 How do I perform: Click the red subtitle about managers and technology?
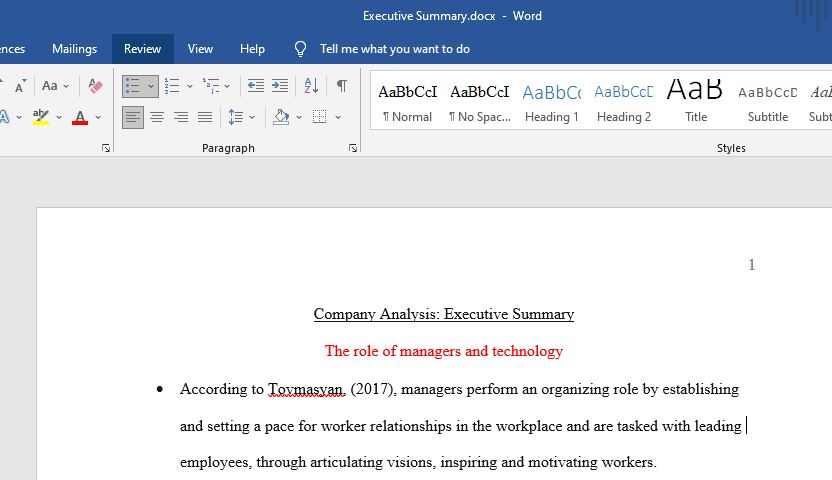coord(444,351)
